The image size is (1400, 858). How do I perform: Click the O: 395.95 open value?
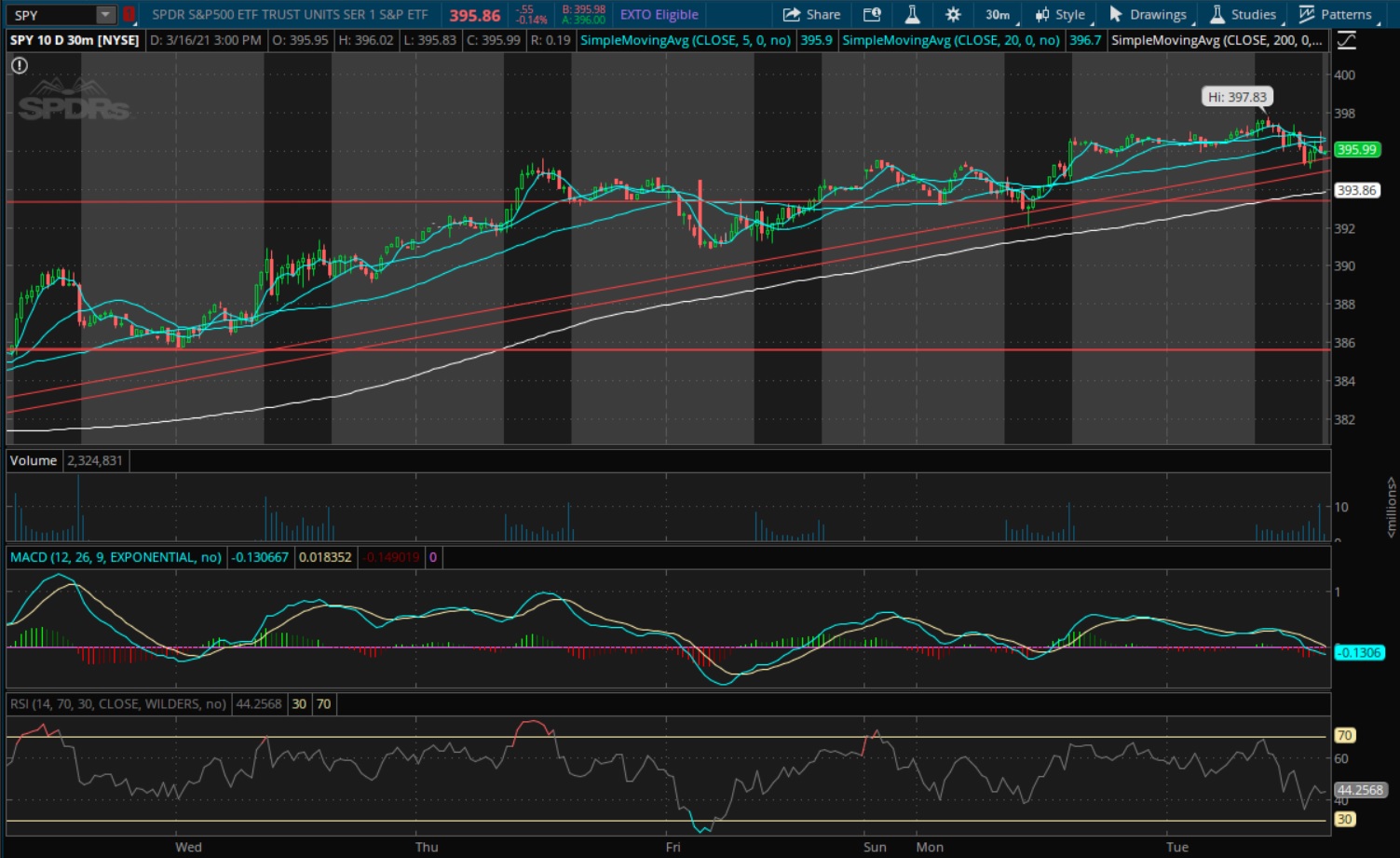[300, 41]
